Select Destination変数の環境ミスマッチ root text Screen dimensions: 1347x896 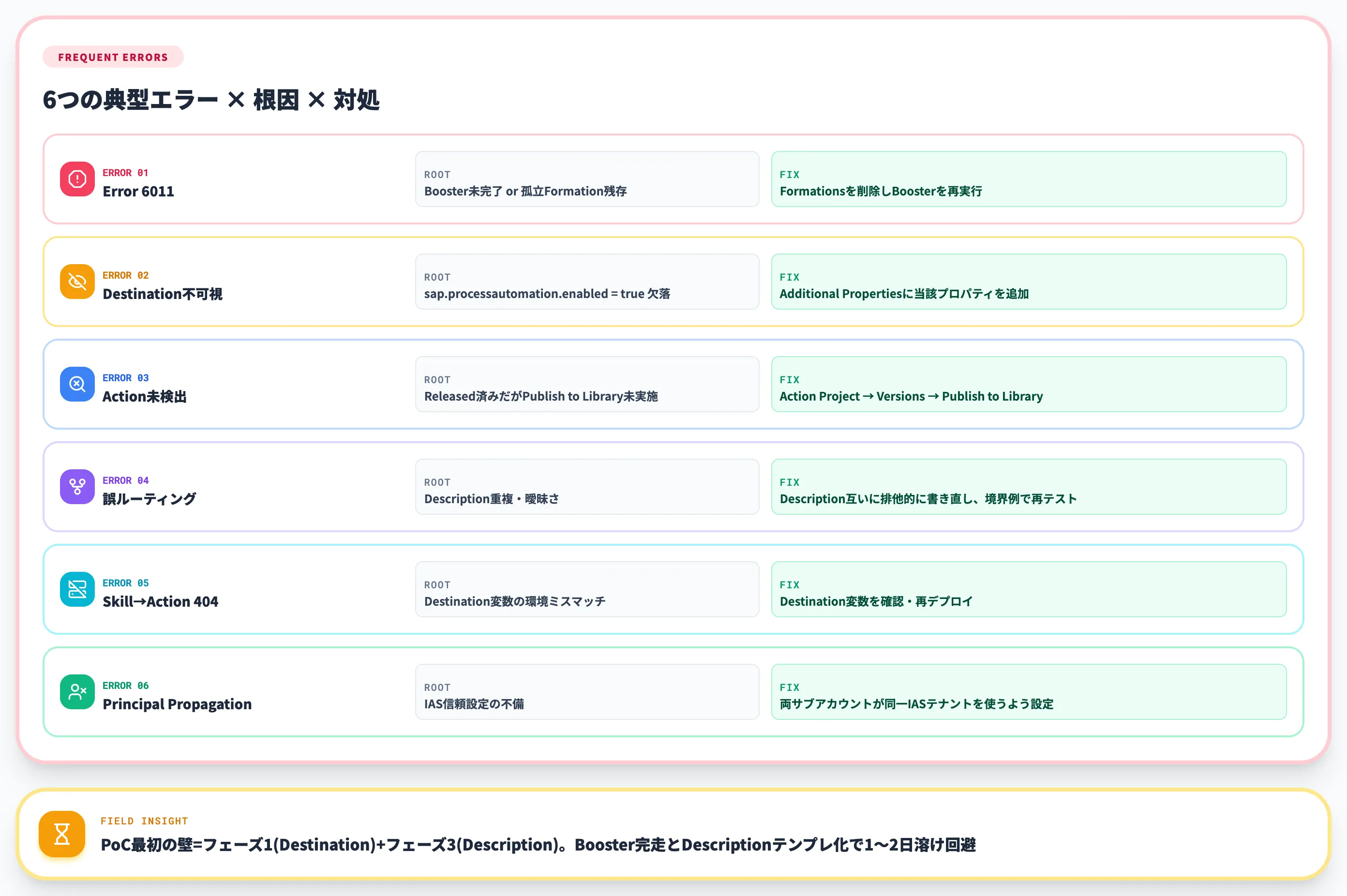click(514, 601)
